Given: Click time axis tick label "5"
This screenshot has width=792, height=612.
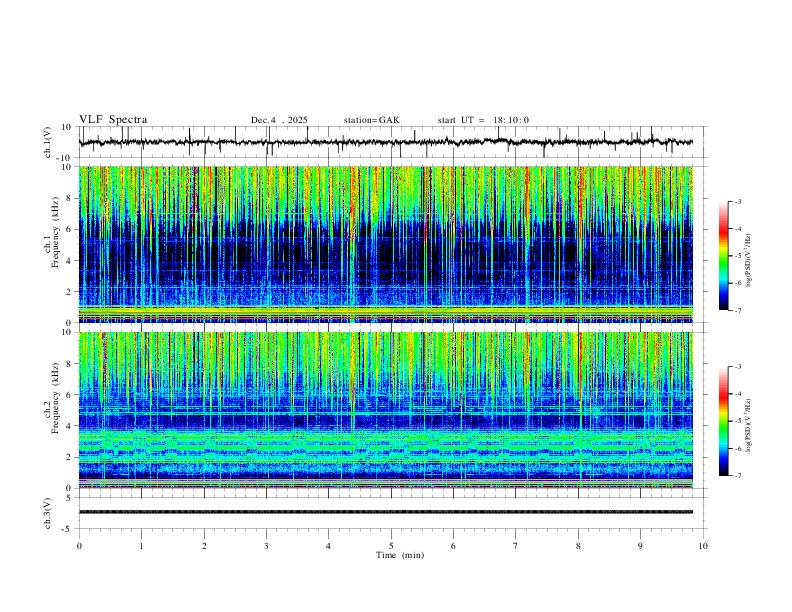Looking at the screenshot, I should click(x=391, y=546).
